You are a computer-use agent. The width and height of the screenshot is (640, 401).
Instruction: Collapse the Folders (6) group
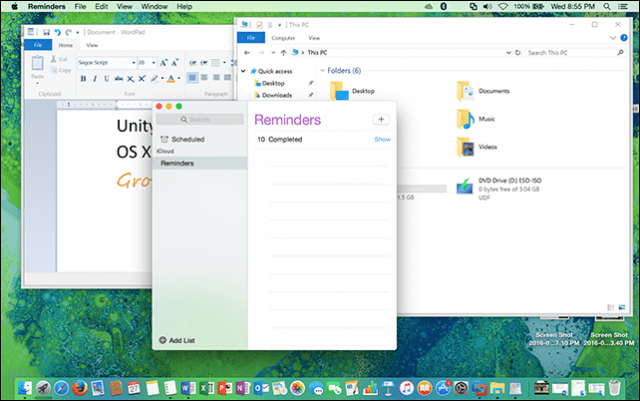tap(322, 71)
